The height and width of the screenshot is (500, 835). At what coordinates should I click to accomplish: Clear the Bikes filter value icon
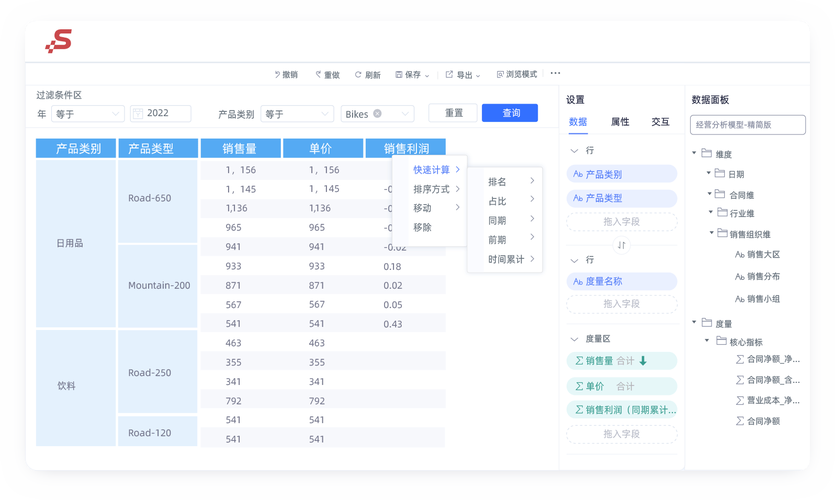377,113
